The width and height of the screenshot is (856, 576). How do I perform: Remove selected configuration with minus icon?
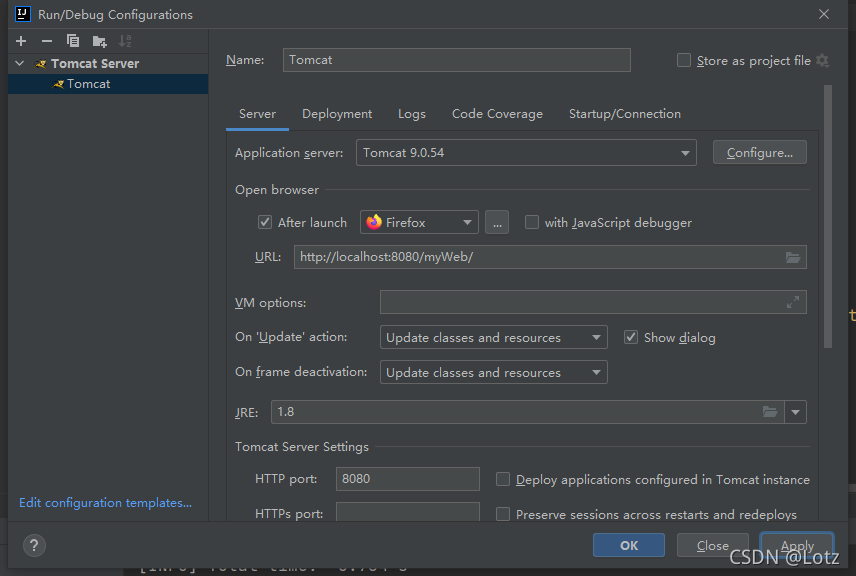47,41
